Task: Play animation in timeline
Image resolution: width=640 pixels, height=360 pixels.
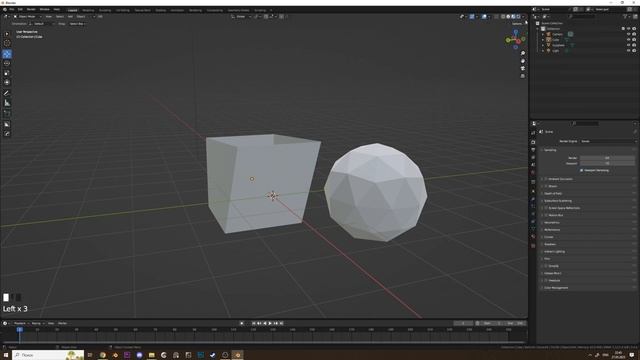Action: 270,323
